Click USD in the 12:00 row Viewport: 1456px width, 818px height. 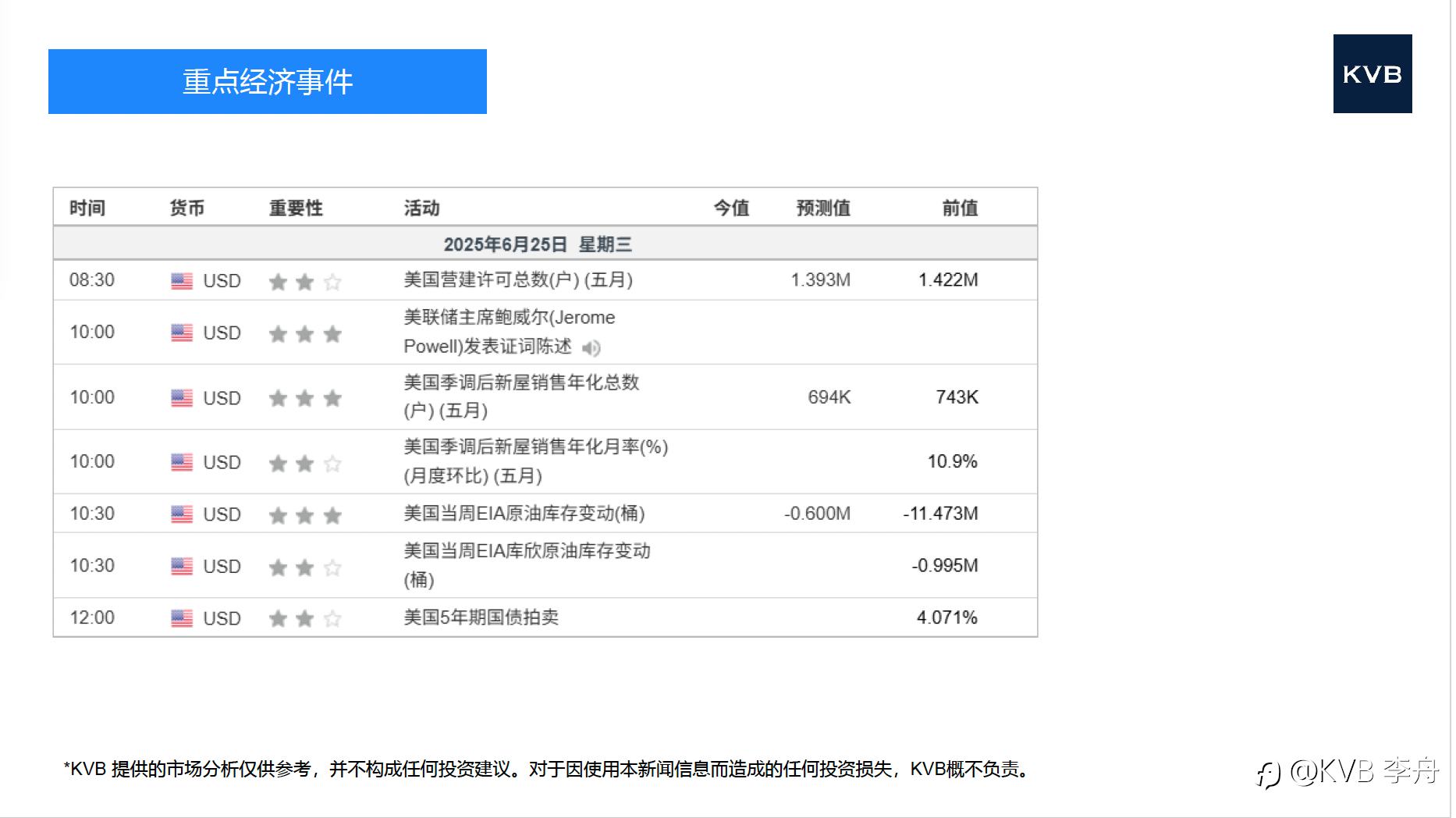[222, 618]
